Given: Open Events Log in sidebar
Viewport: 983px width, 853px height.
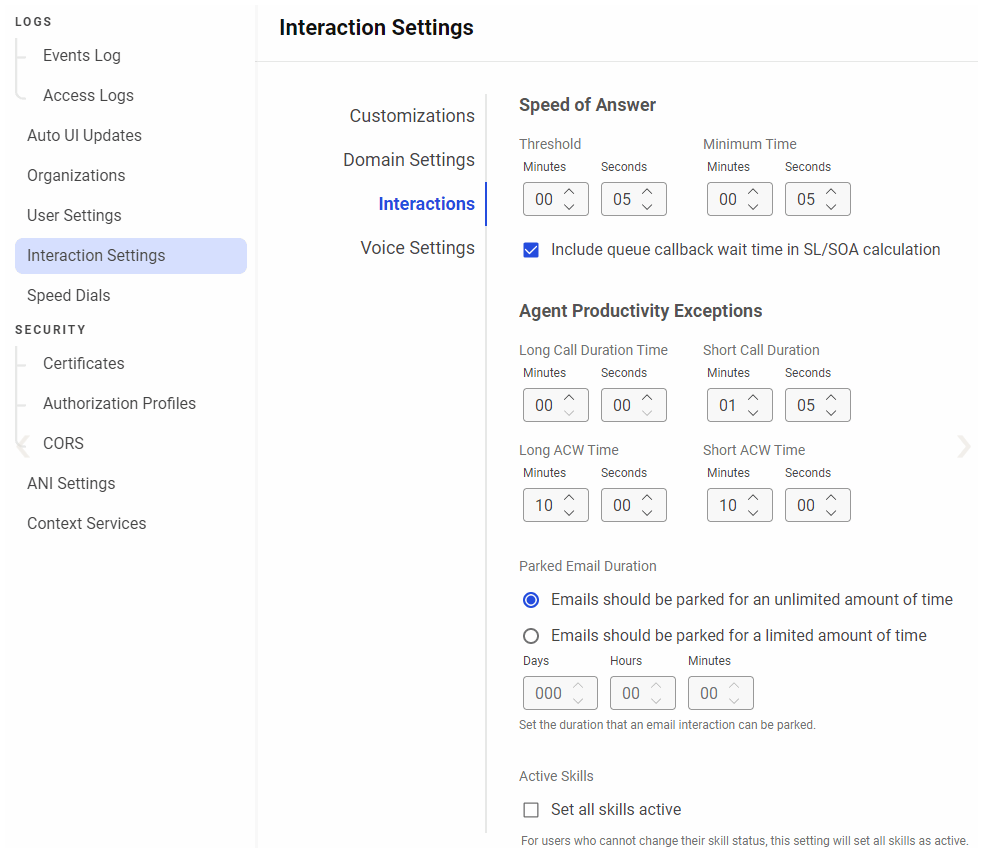Looking at the screenshot, I should (81, 55).
